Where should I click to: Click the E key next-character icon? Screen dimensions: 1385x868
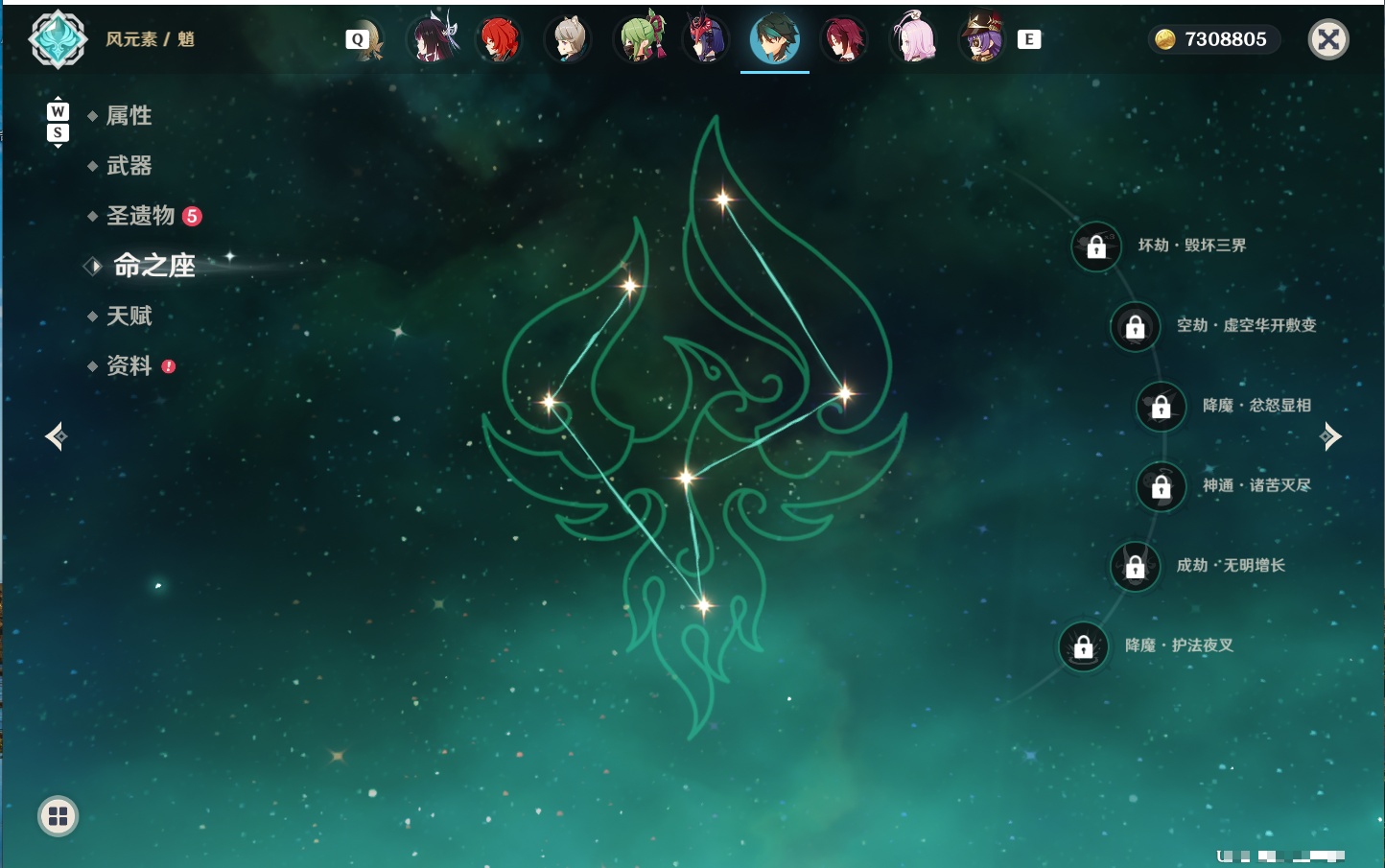tap(1029, 39)
